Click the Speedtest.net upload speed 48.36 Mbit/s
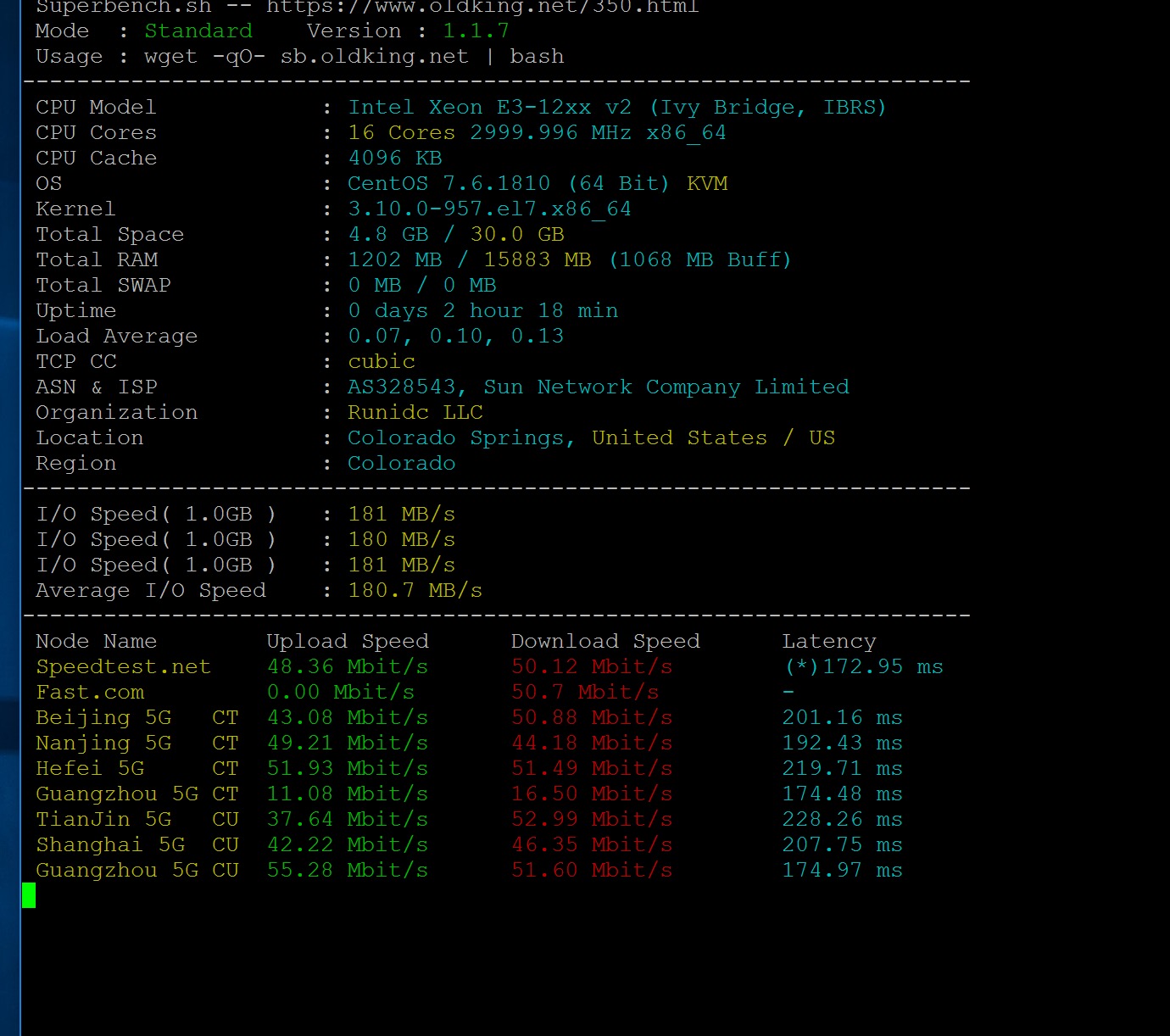This screenshot has height=1036, width=1170. pyautogui.click(x=348, y=667)
